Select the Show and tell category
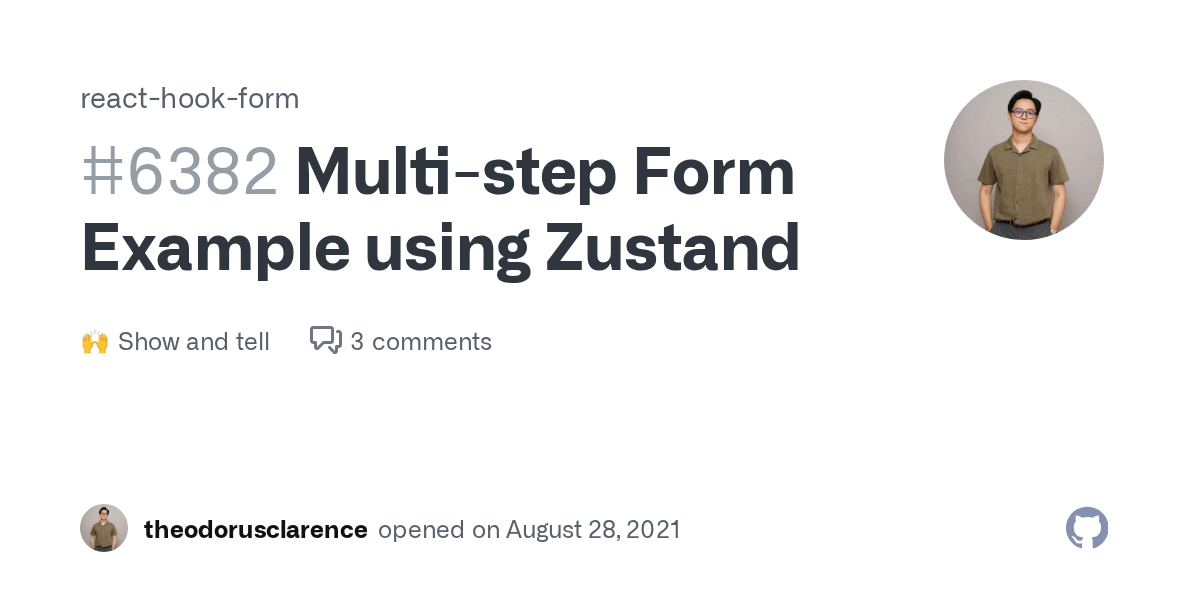 194,342
